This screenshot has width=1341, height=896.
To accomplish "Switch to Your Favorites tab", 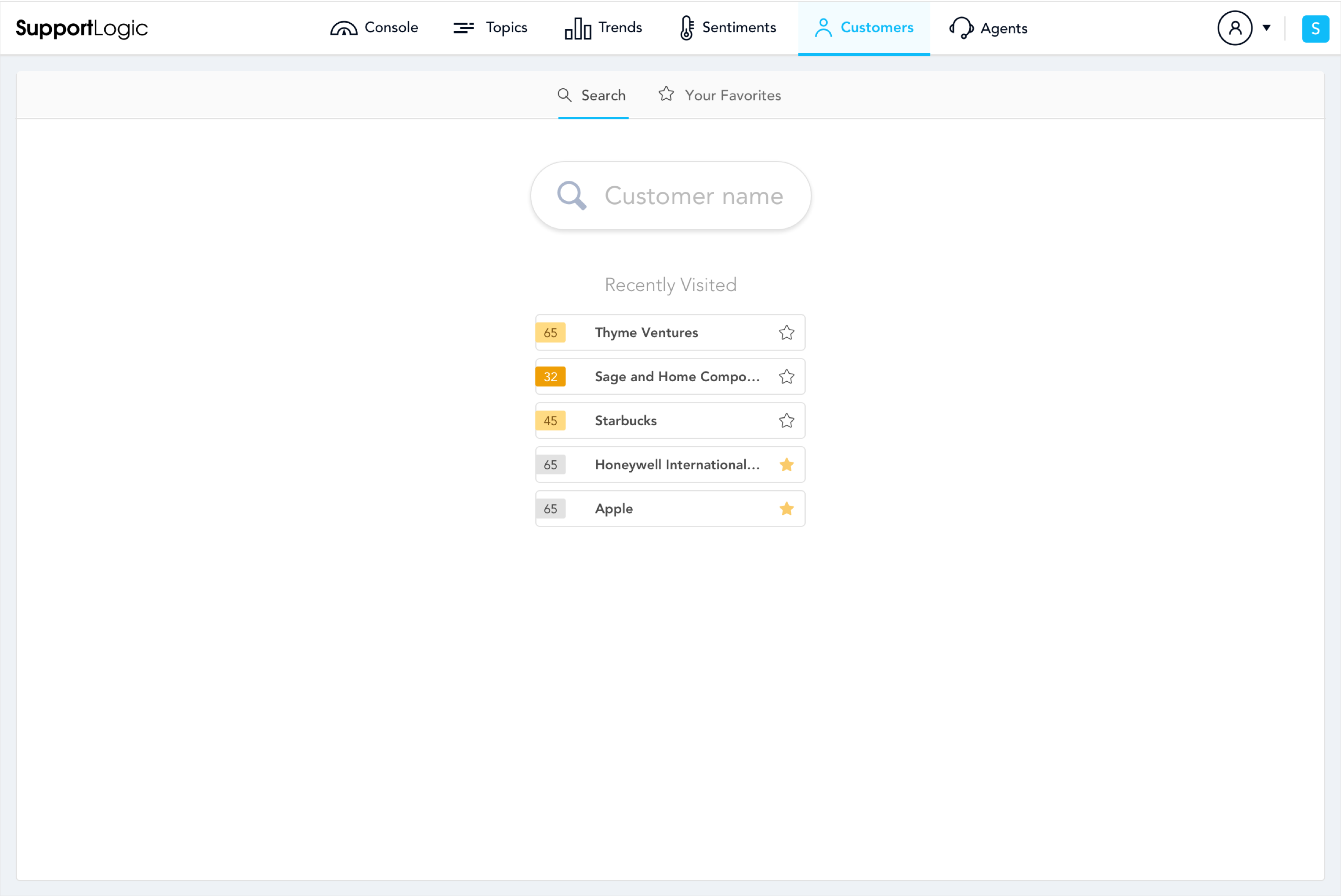I will coord(720,95).
